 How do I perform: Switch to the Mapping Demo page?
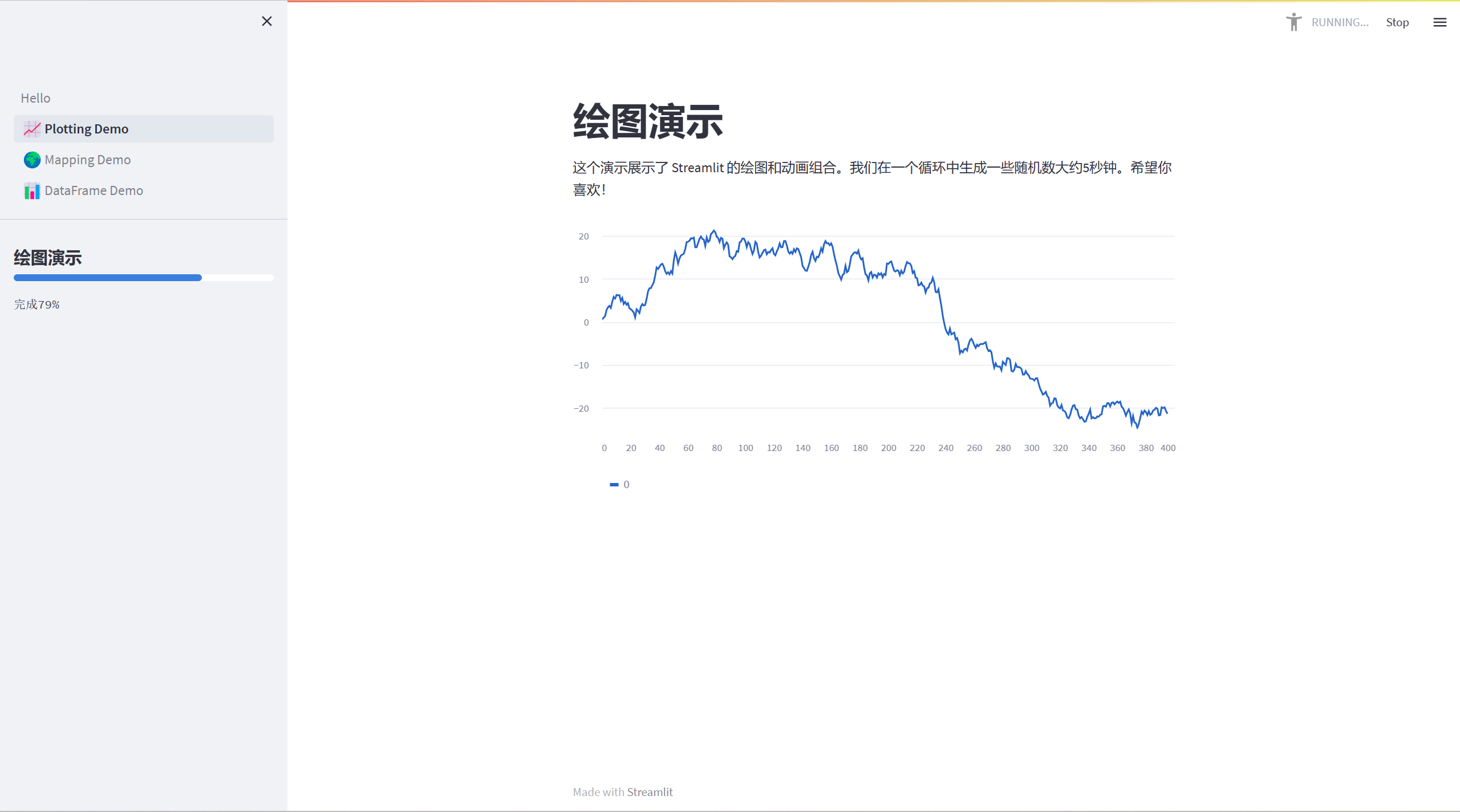coord(87,160)
